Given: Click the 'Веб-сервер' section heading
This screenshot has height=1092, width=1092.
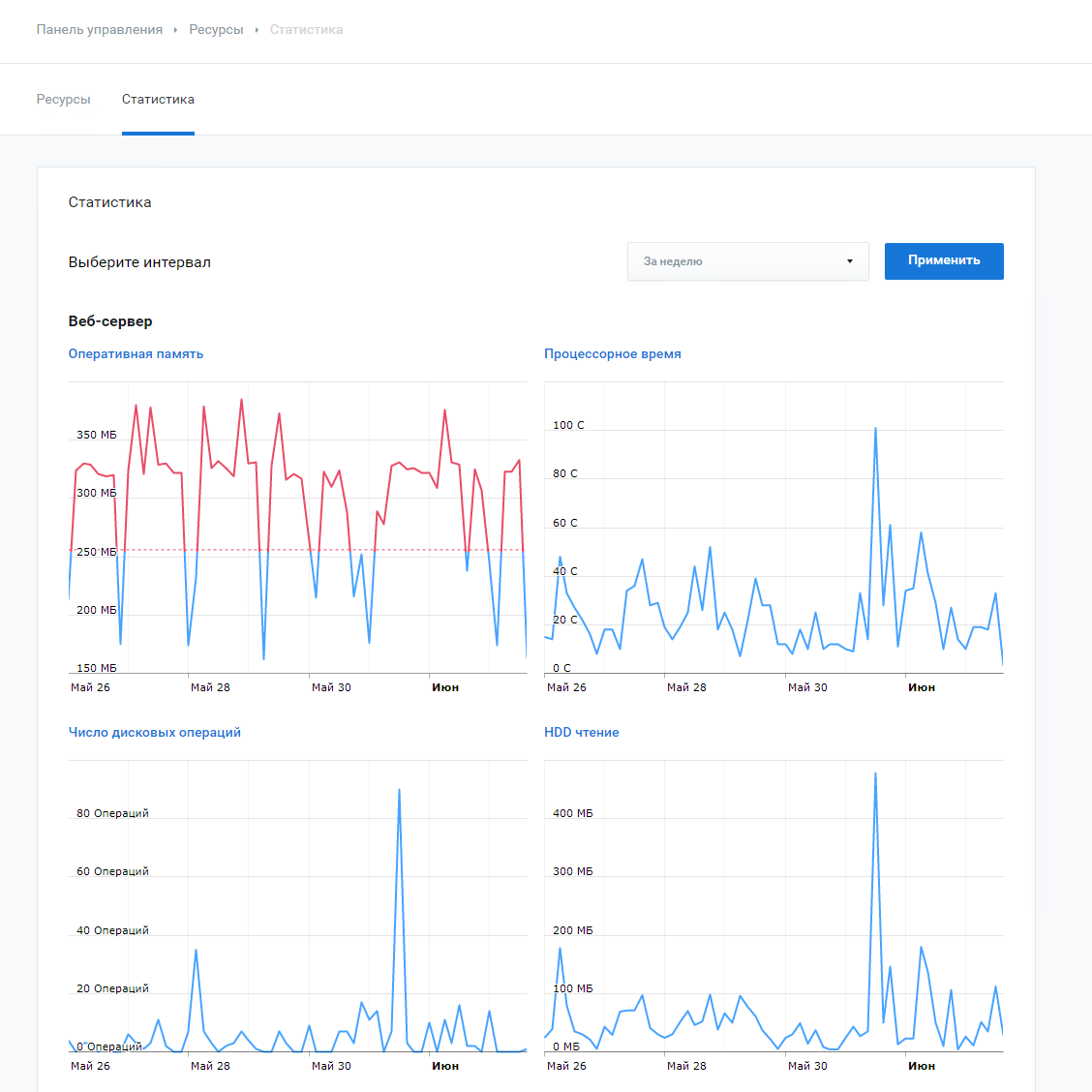Looking at the screenshot, I should point(110,321).
